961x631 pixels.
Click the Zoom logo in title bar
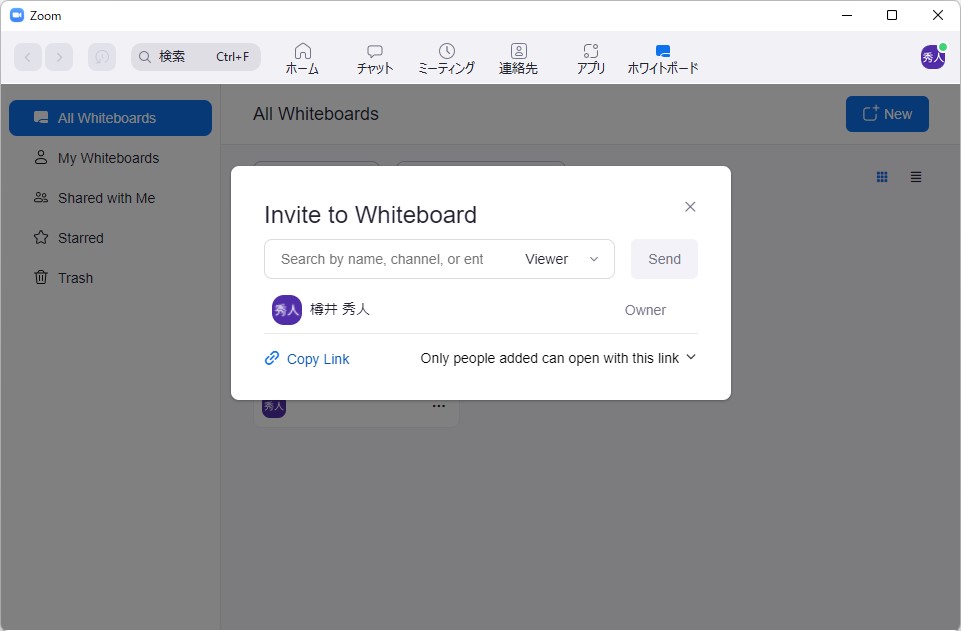pos(17,15)
